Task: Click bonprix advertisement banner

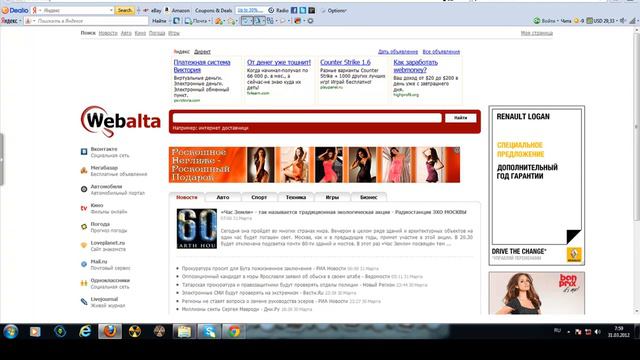Action: pos(537,293)
